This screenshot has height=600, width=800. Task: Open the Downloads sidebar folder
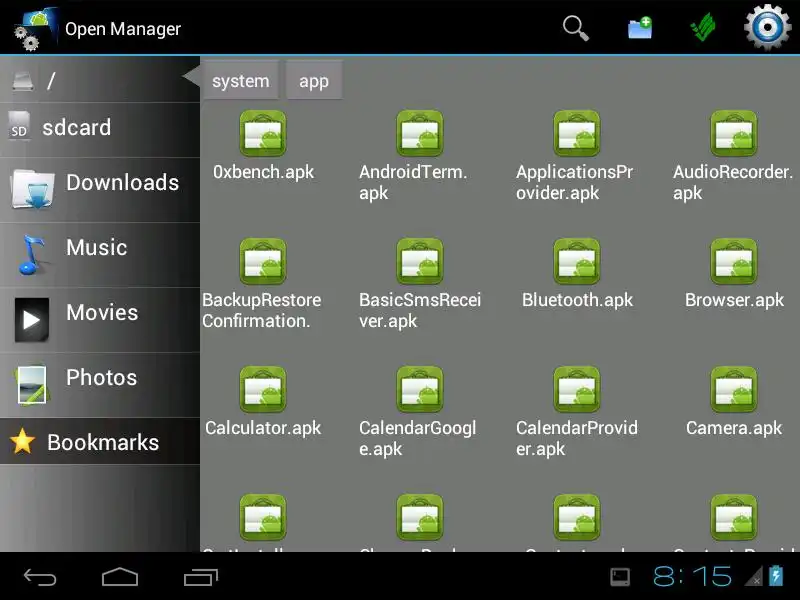(100, 190)
